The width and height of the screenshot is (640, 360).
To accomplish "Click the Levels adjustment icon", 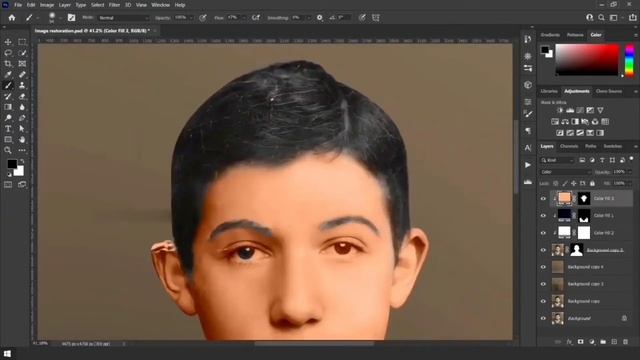I will pos(570,110).
